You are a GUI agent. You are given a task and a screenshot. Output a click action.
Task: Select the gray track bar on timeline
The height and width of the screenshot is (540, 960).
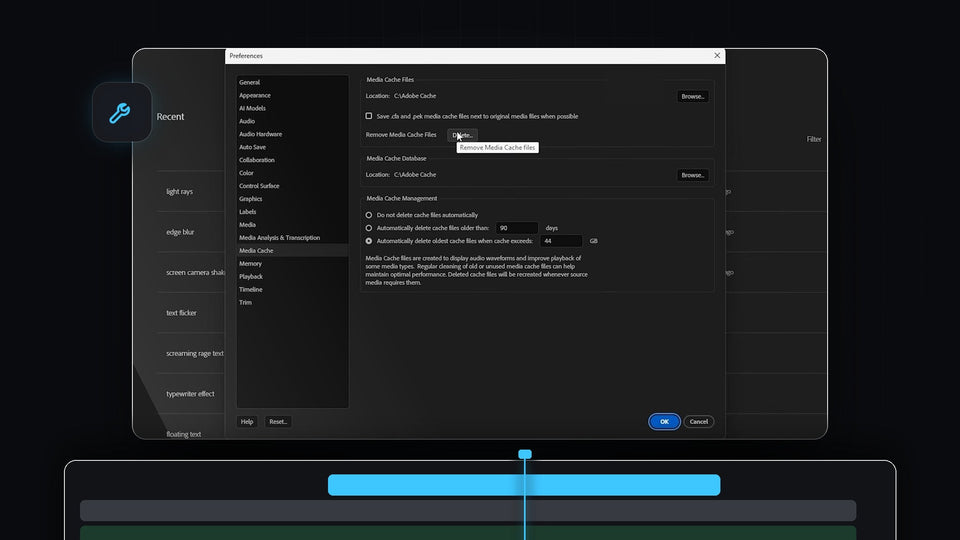click(x=468, y=511)
